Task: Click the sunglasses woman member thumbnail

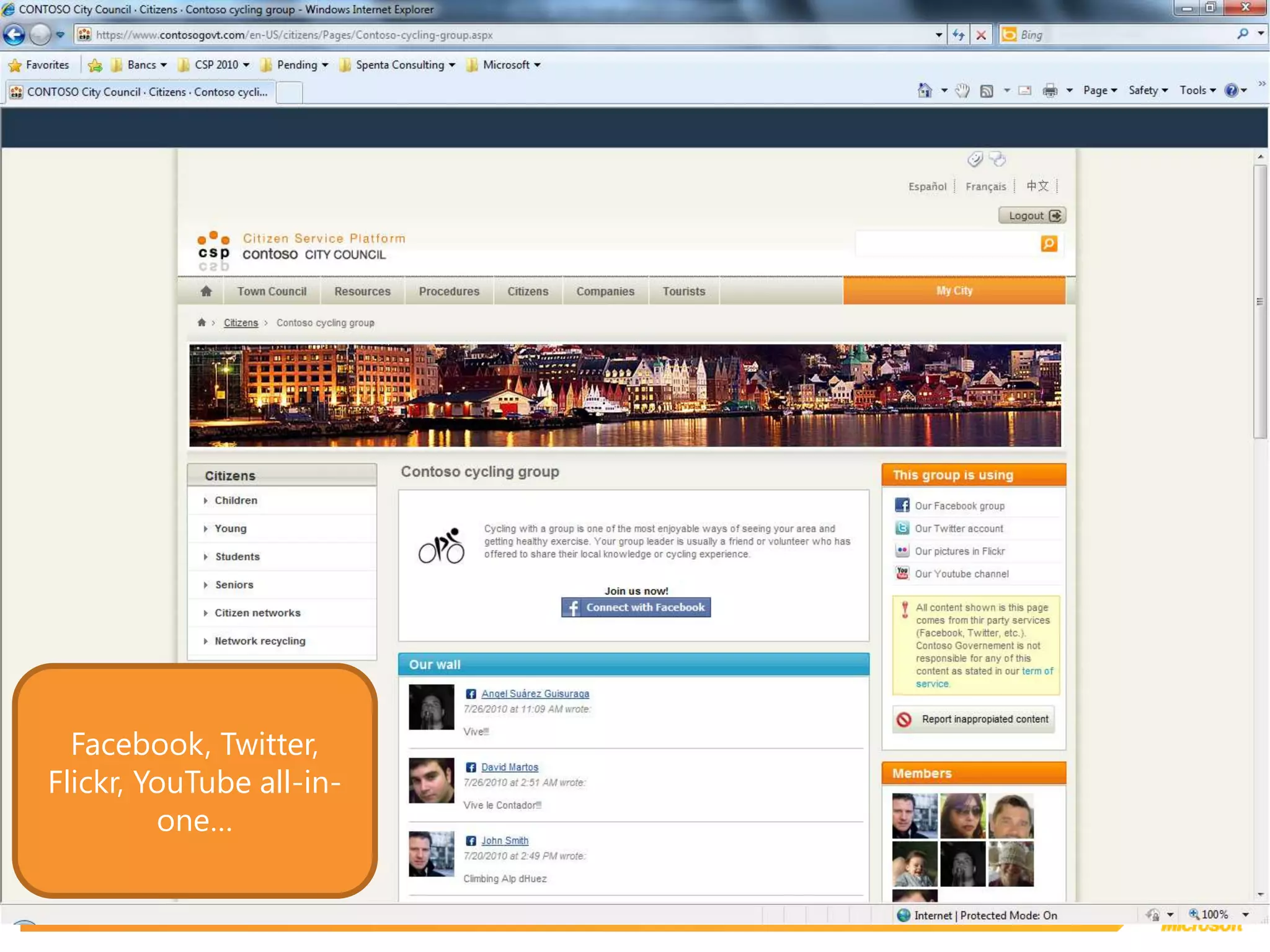Action: 962,816
